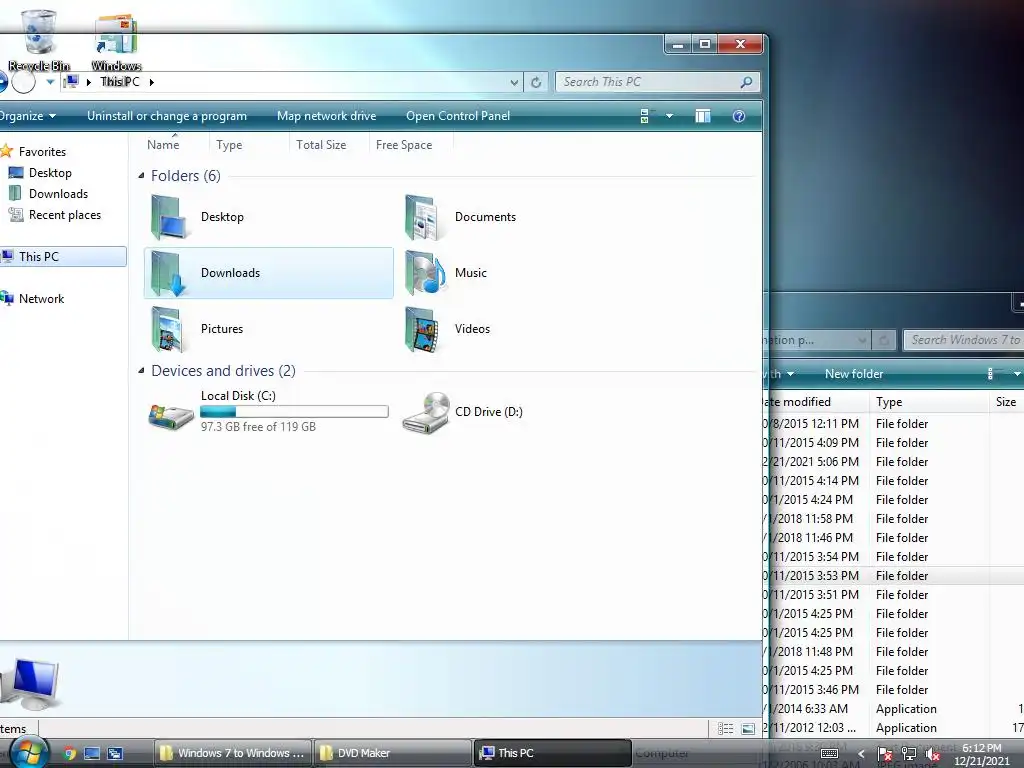1024x768 pixels.
Task: Open the Desktop folder icon
Action: click(x=168, y=217)
